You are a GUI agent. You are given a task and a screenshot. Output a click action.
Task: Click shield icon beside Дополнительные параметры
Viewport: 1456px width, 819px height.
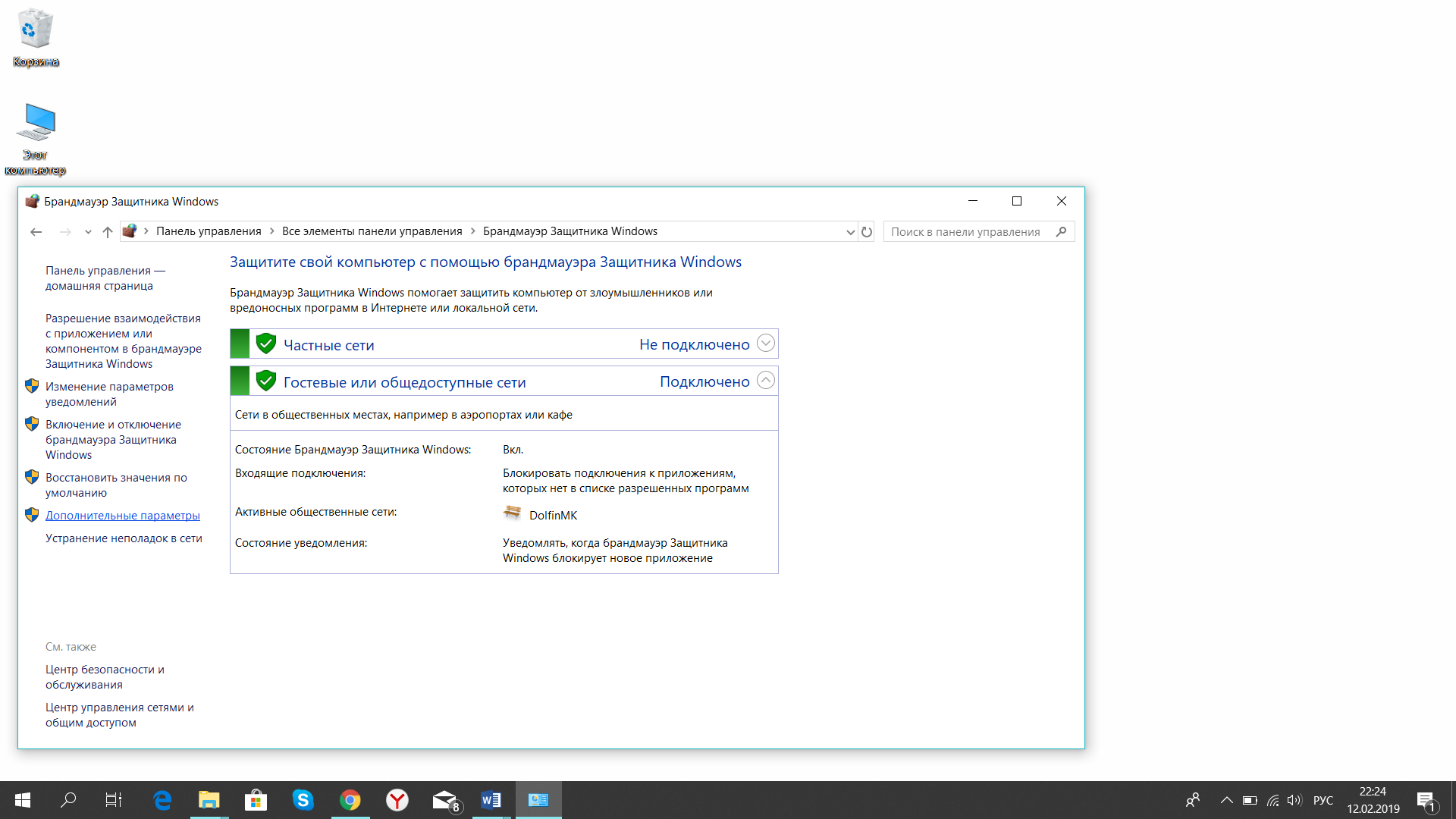tap(32, 515)
